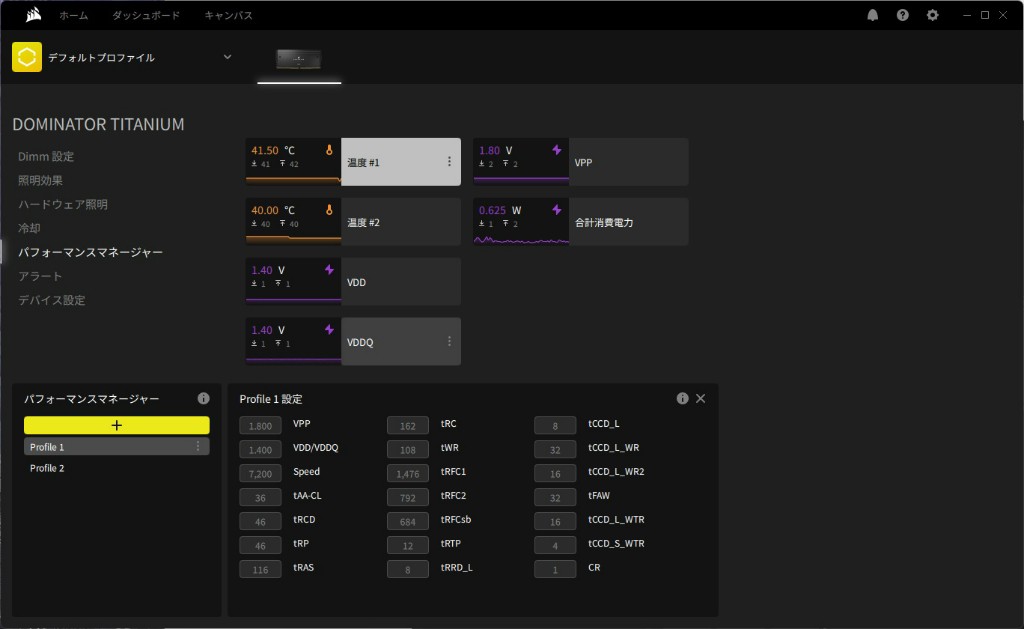The height and width of the screenshot is (629, 1024).
Task: Open the 冷却 sidebar section
Action: (x=29, y=228)
